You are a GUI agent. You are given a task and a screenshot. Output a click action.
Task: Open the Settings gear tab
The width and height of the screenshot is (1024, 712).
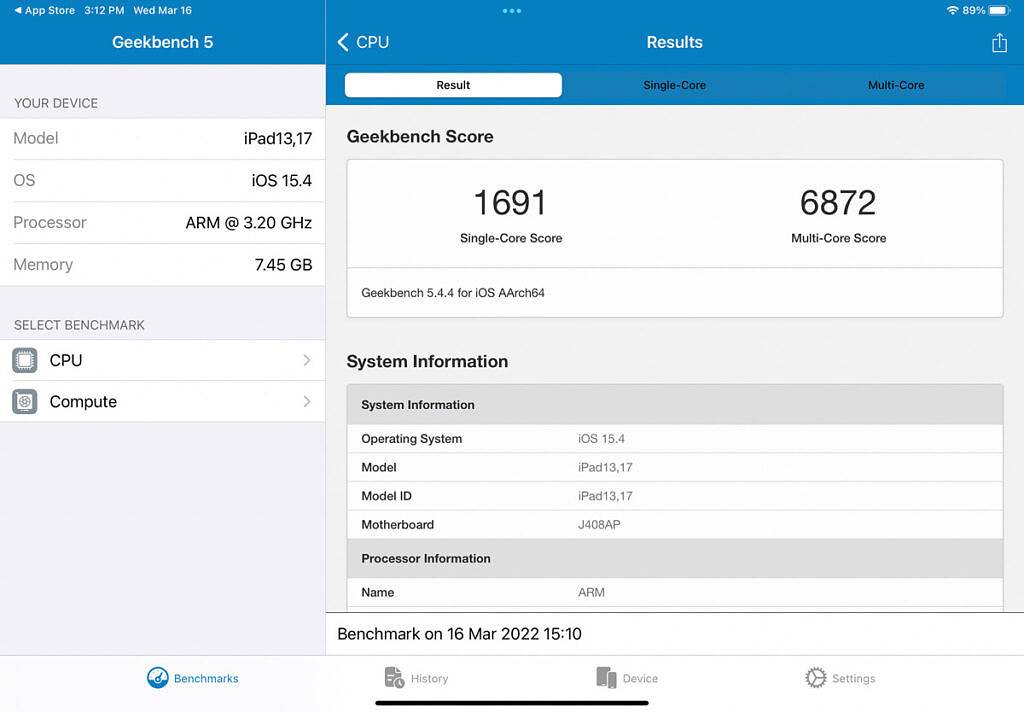click(x=816, y=678)
